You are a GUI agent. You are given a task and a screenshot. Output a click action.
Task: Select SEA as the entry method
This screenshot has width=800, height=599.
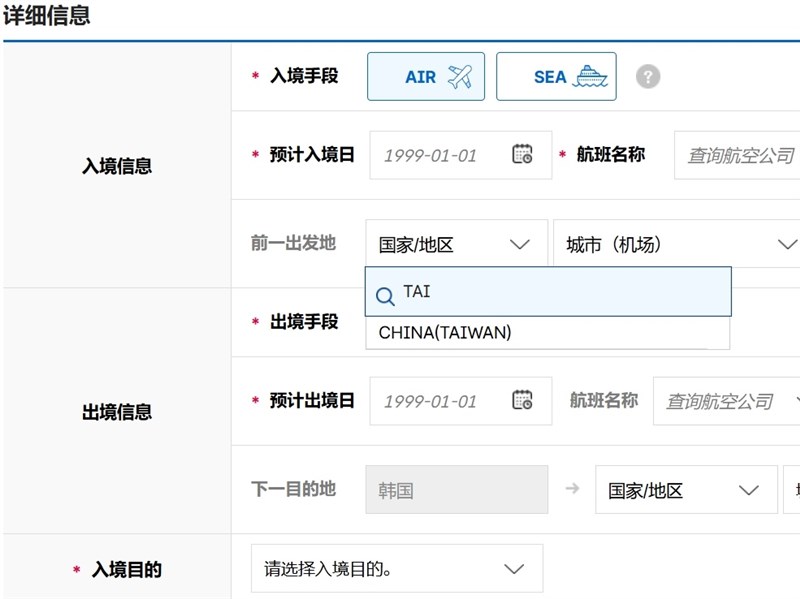(555, 77)
